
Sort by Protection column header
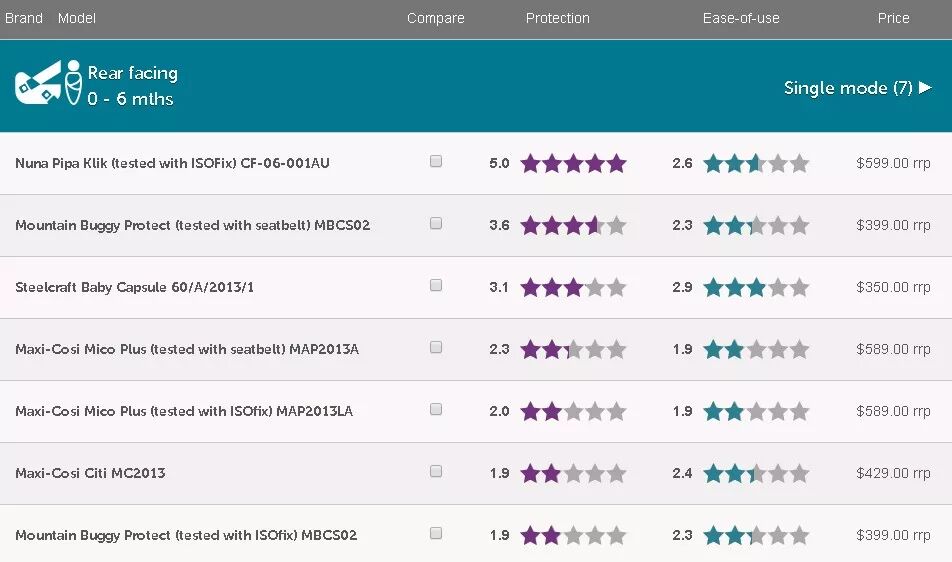tap(557, 18)
